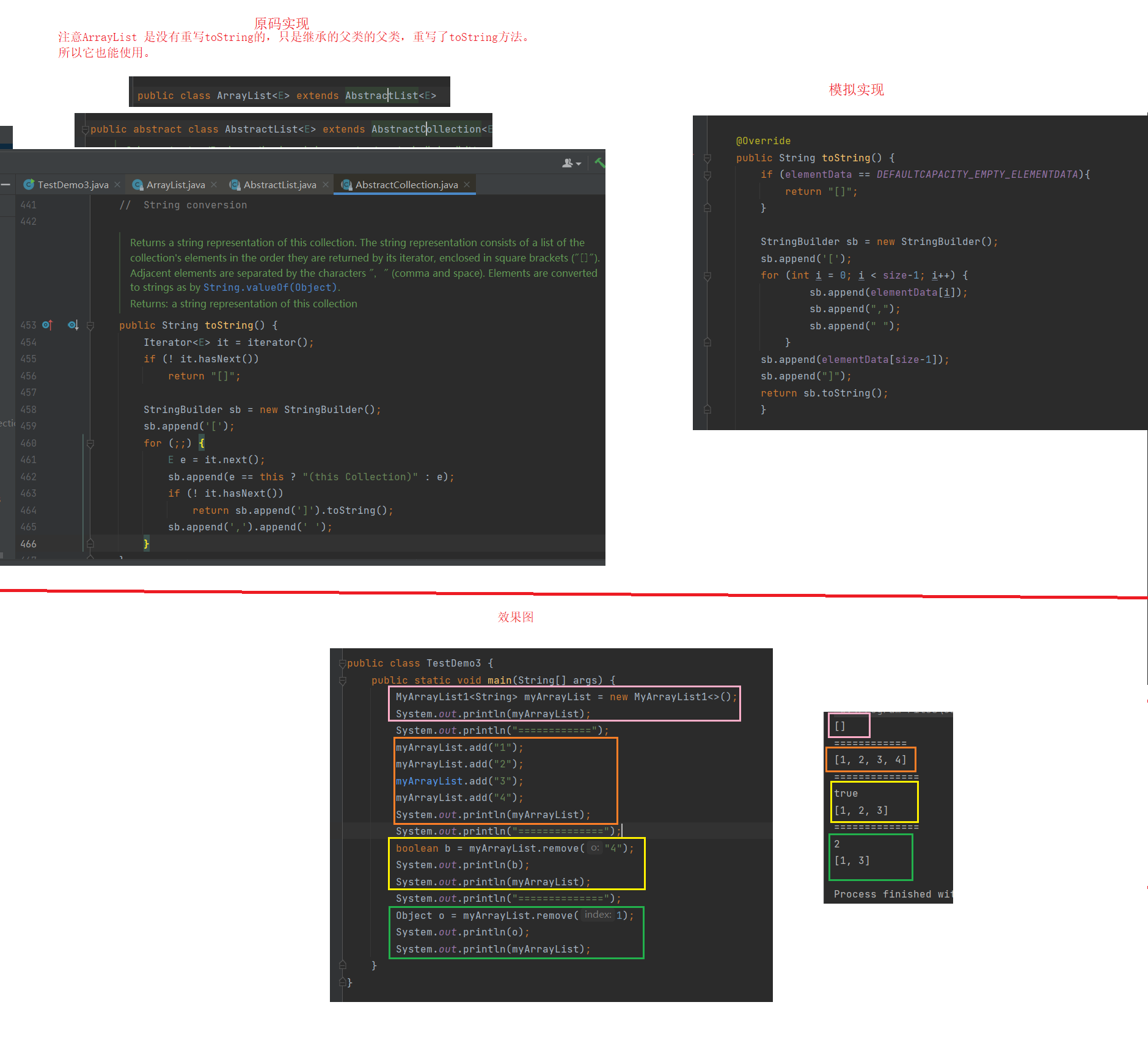Click DEFAULTCAPACITY_EMPTY_ELEMENTDATA constant
The height and width of the screenshot is (1057, 1148).
pyautogui.click(x=977, y=174)
